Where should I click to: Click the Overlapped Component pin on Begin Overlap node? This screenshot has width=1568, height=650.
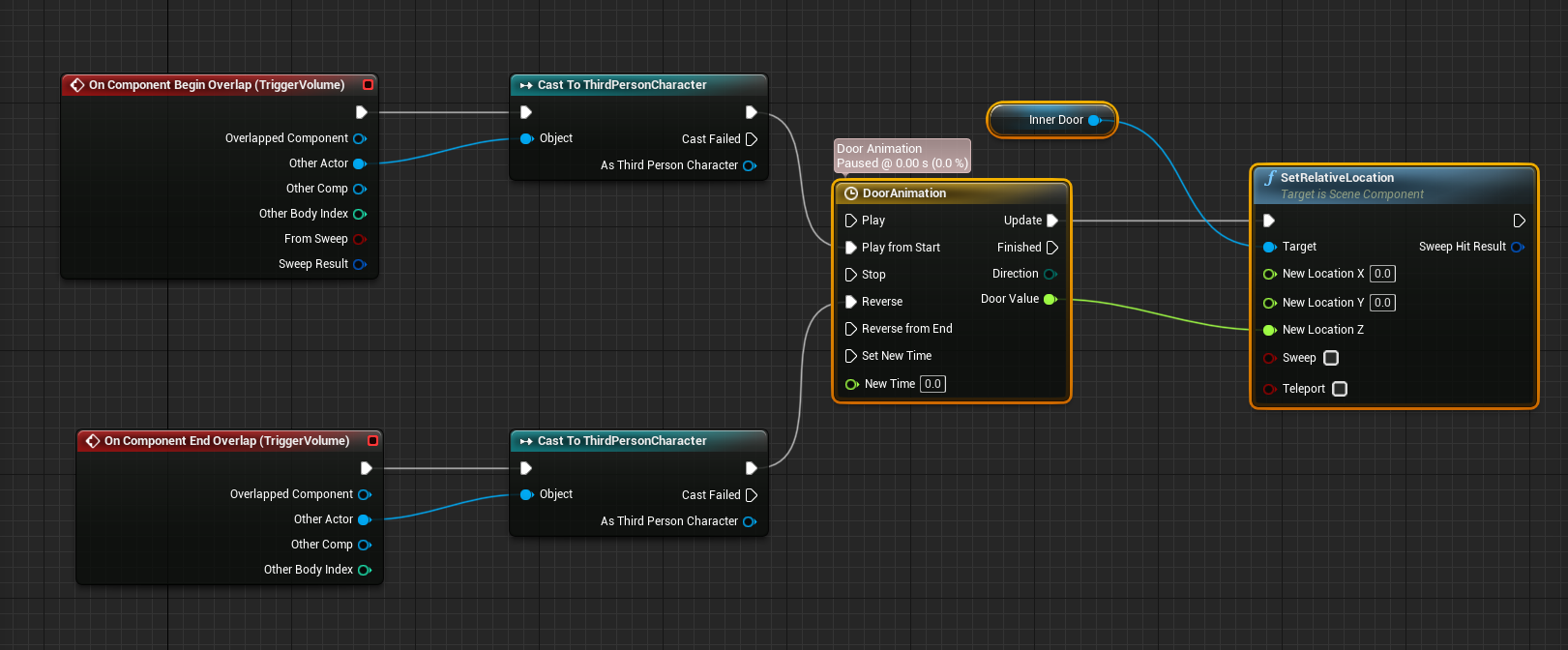point(360,138)
